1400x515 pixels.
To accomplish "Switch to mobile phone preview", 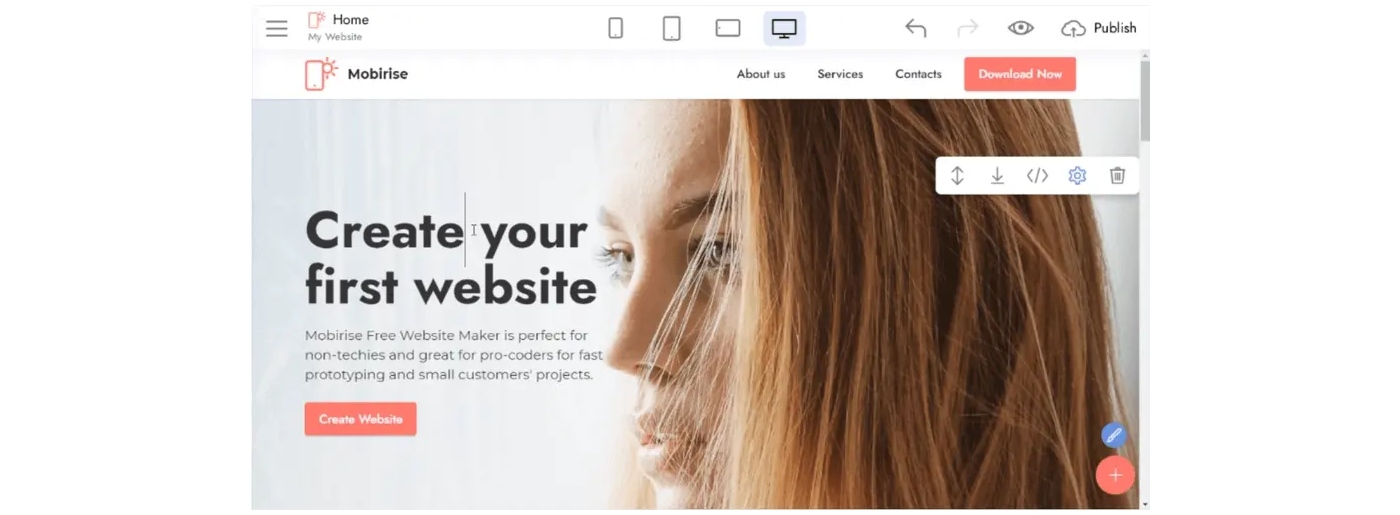I will (x=616, y=28).
